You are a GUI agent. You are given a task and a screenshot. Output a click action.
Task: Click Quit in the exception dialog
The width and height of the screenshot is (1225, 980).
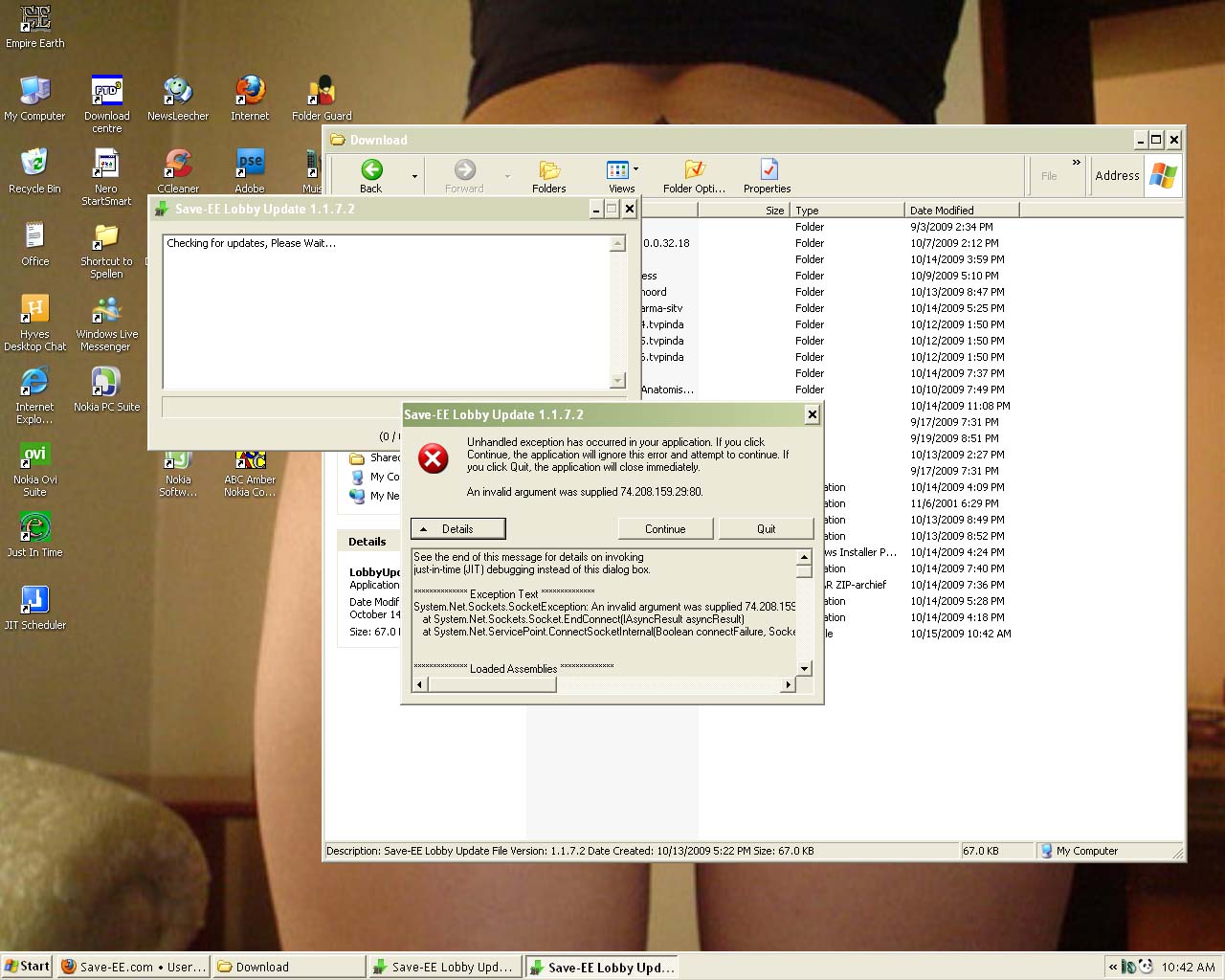coord(766,529)
